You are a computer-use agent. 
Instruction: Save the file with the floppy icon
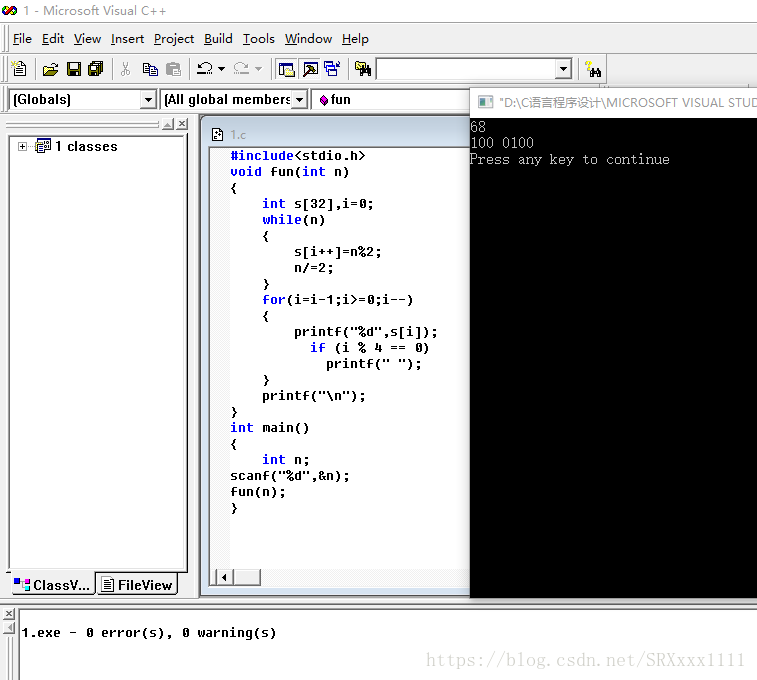point(74,69)
